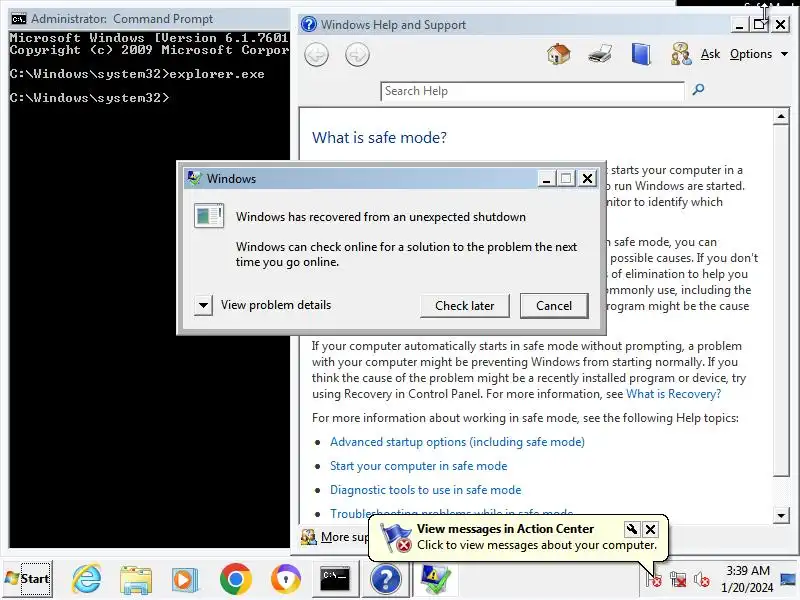The image size is (800, 600).
Task: Open the What is Recovery? link
Action: [673, 394]
